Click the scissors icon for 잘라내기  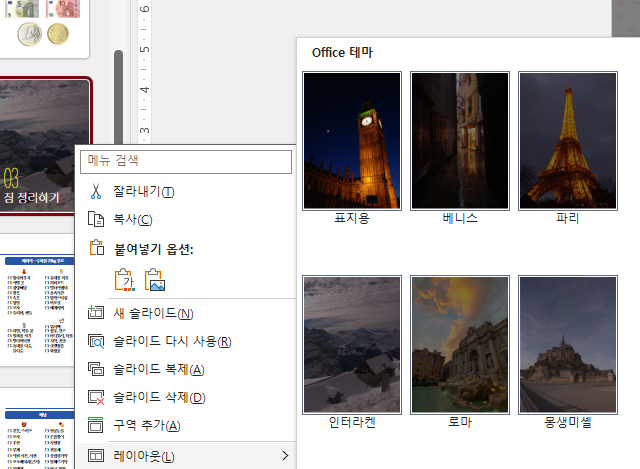[96, 192]
